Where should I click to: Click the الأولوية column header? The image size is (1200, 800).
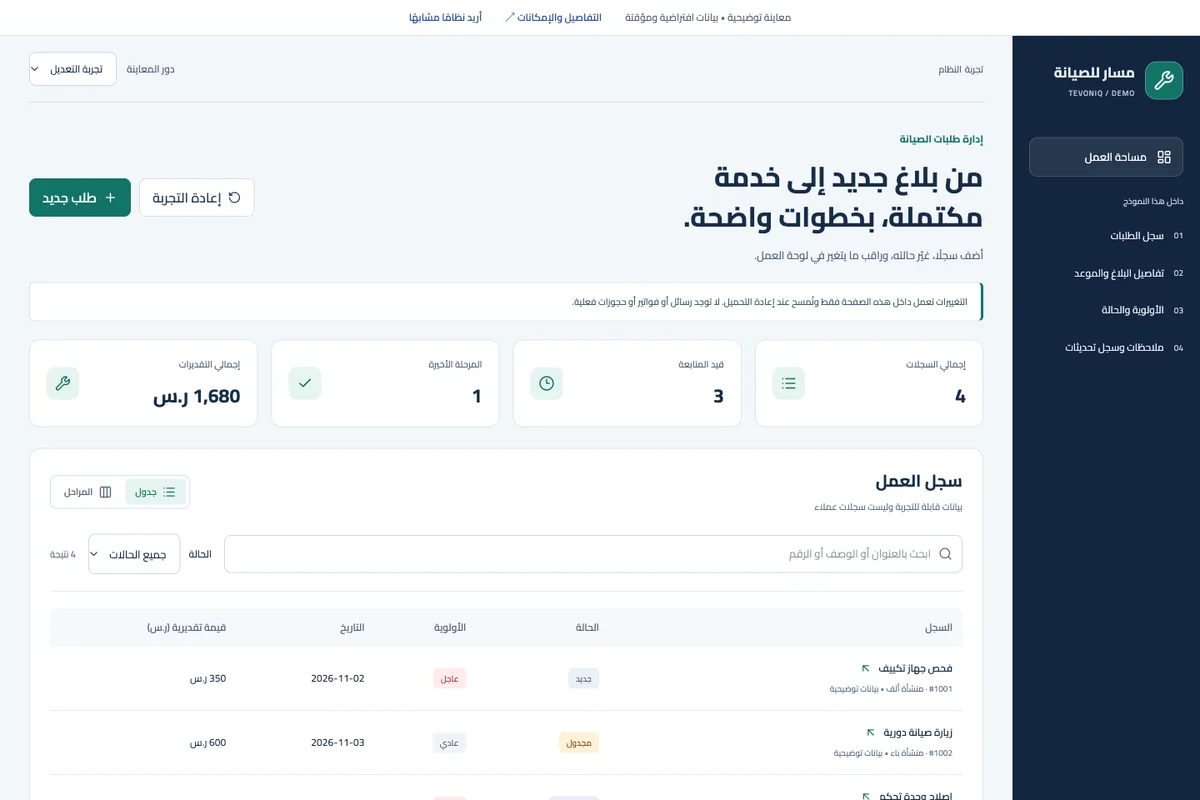click(449, 628)
